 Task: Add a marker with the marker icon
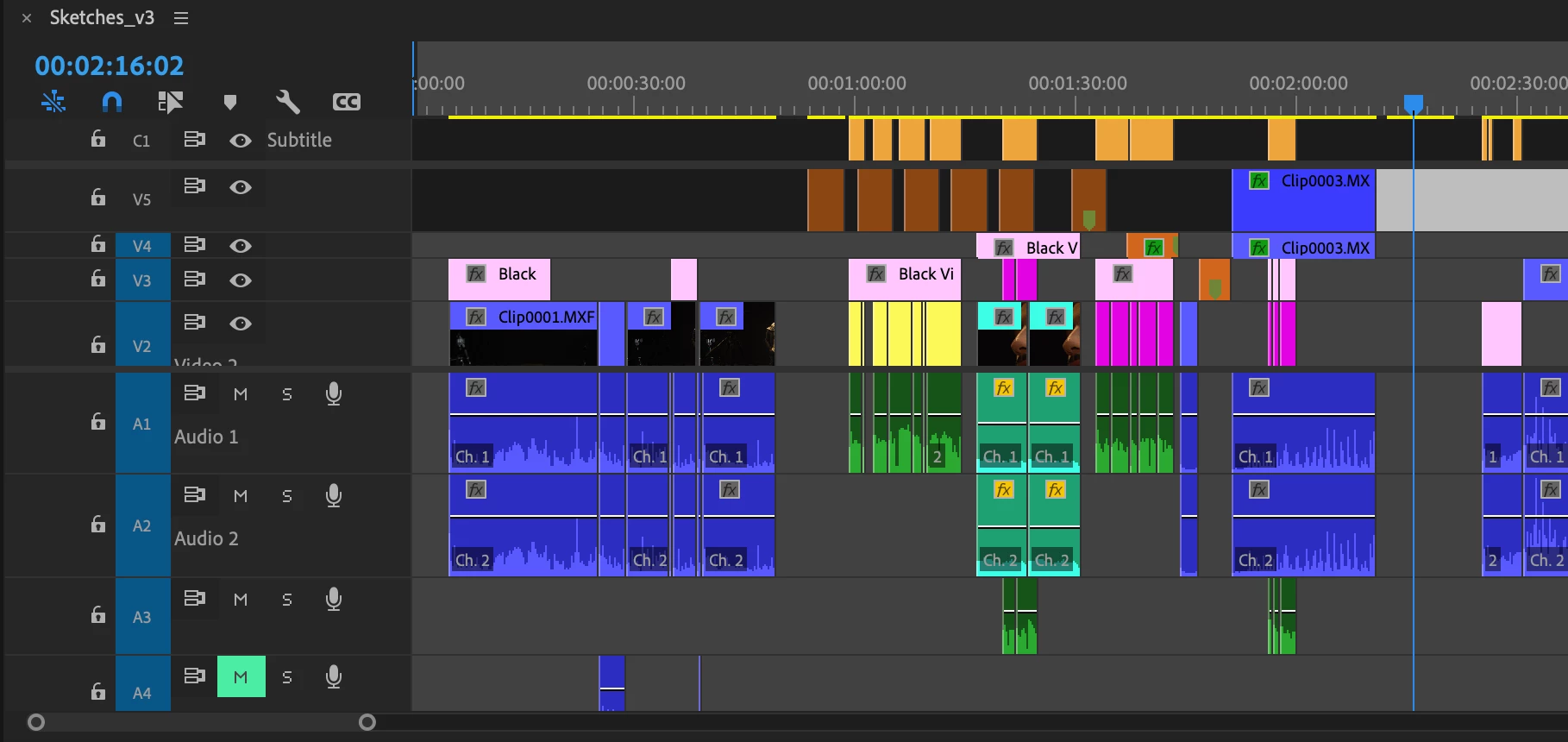(229, 102)
